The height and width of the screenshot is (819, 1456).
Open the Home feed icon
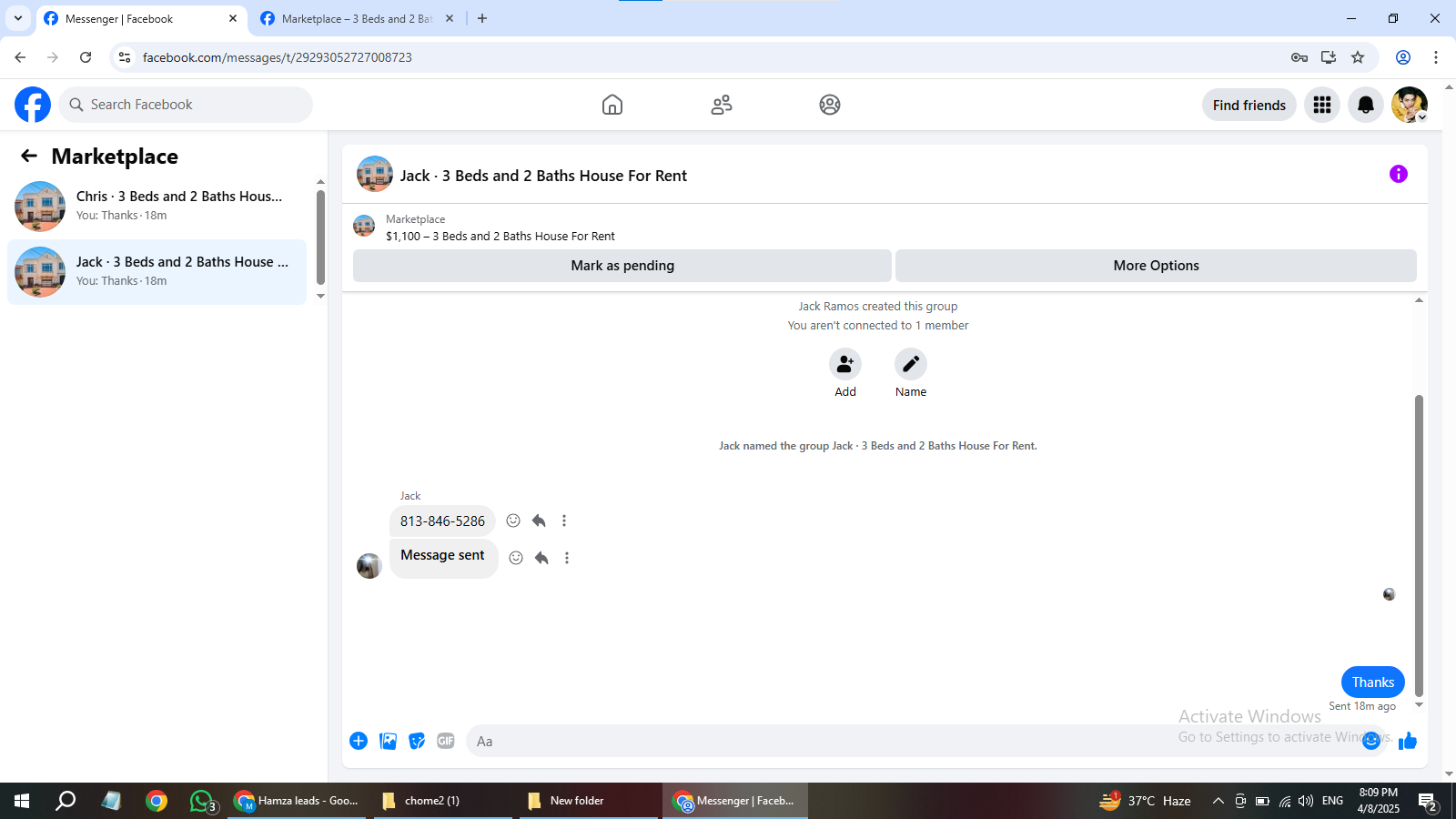pyautogui.click(x=612, y=105)
